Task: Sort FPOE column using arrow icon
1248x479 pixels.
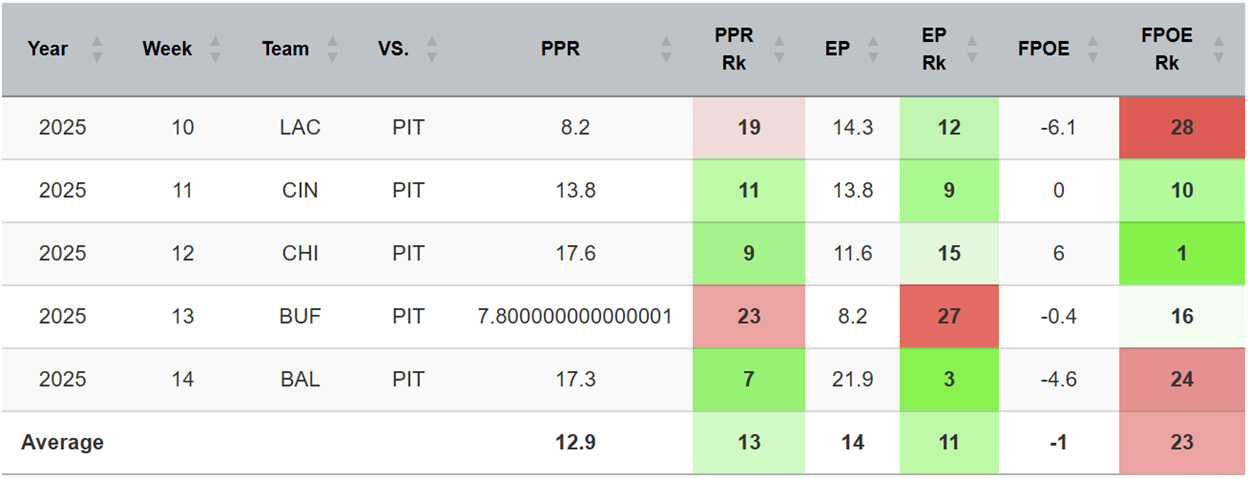Action: (x=1099, y=49)
